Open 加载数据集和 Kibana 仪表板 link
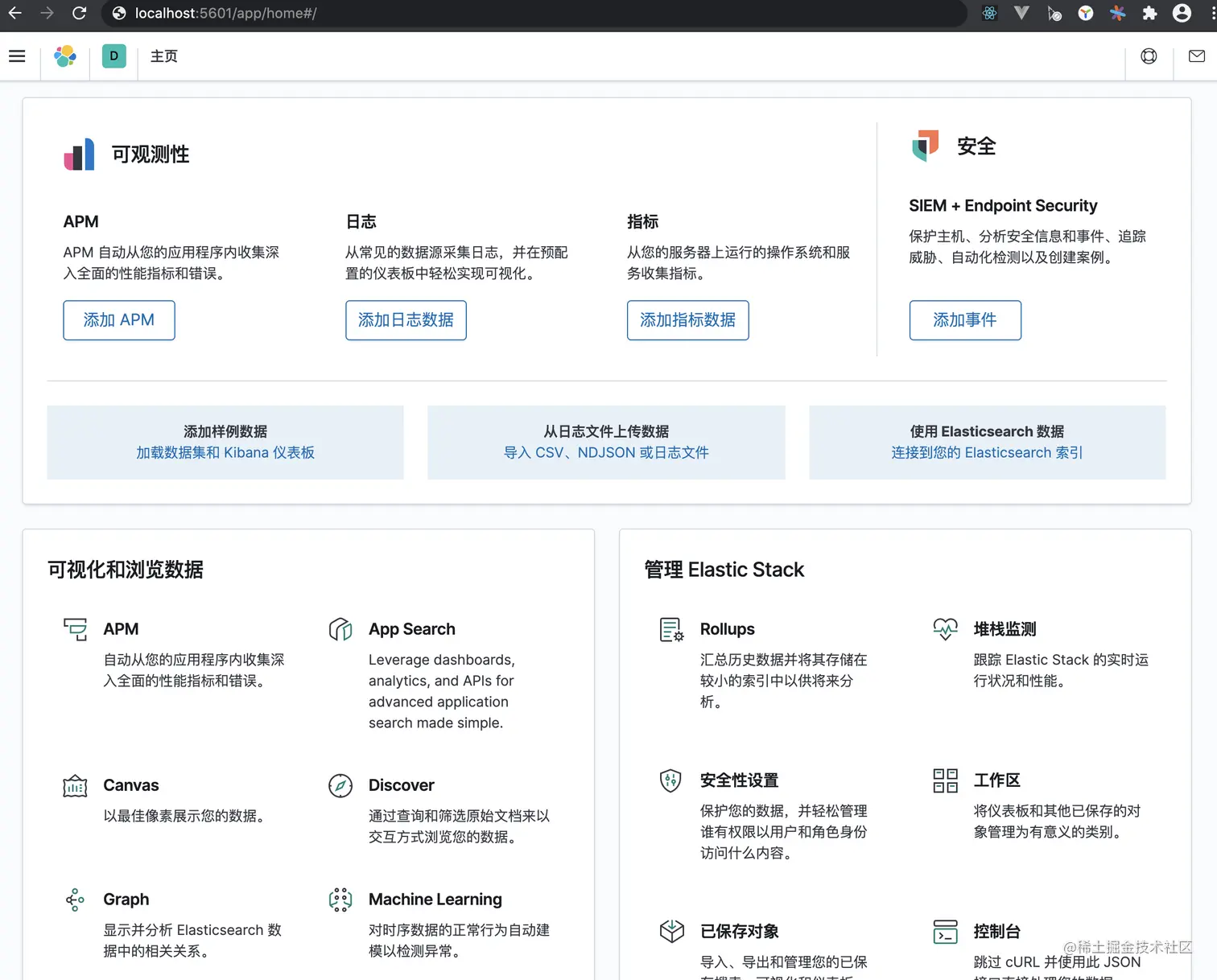 point(225,453)
